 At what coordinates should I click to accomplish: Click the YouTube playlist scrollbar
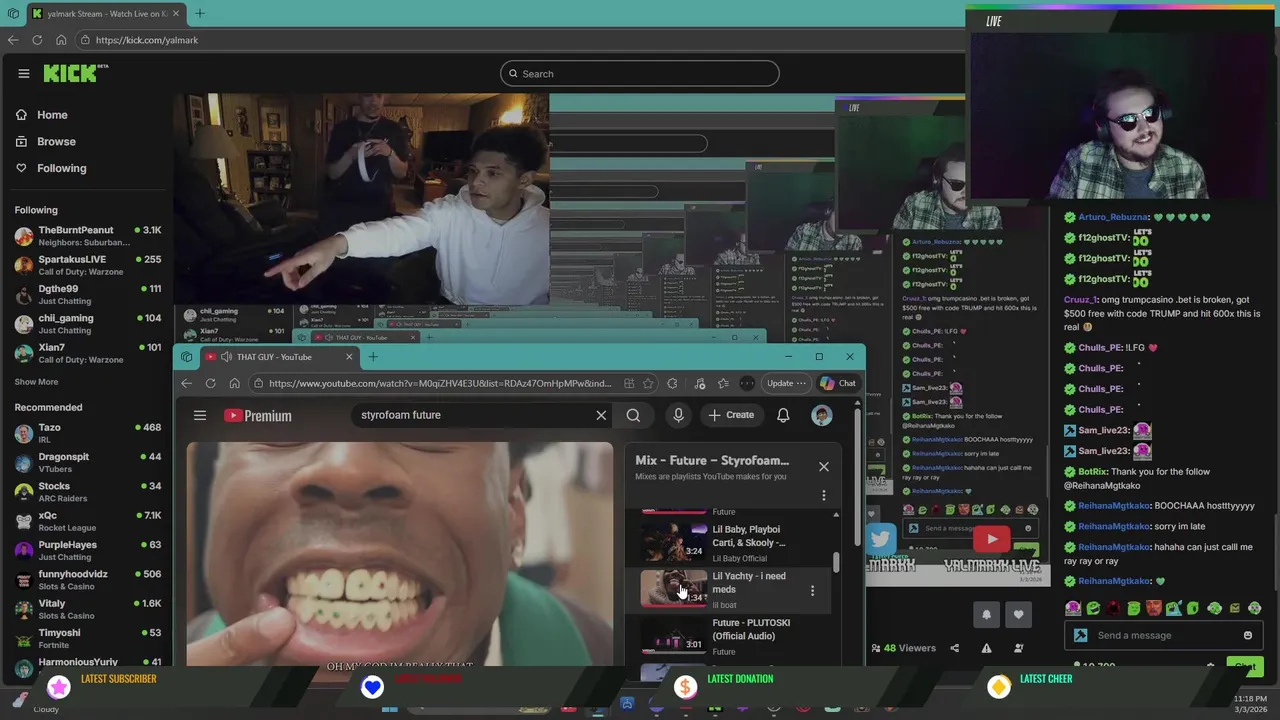(836, 563)
